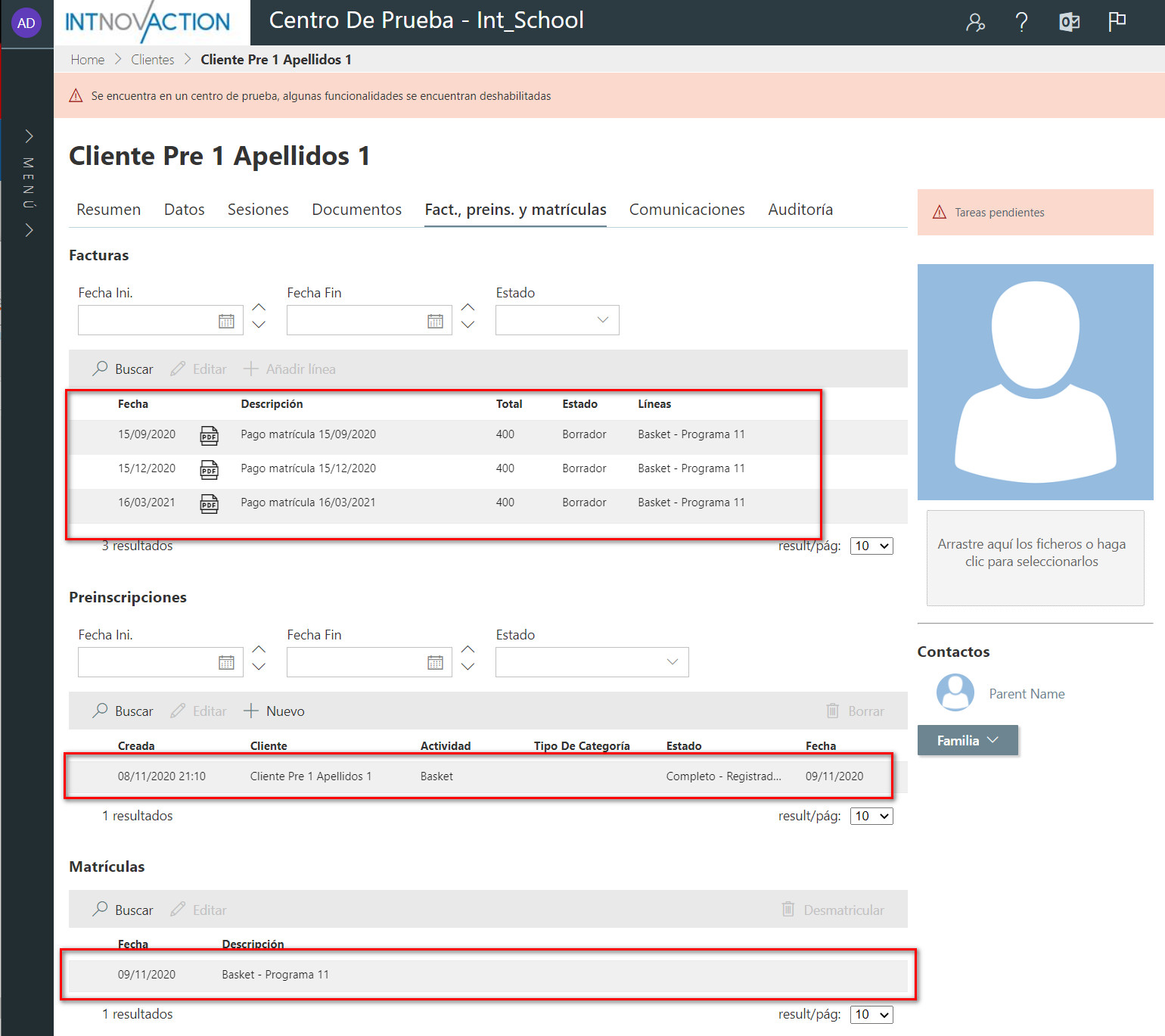Increase Facturas Fecha Fin with up arrow

click(x=468, y=307)
